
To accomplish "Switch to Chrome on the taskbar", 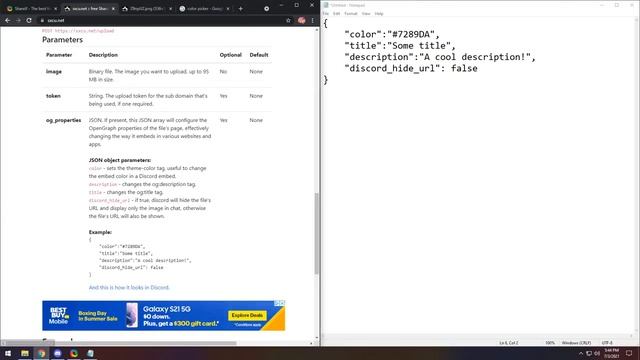I will click(x=41, y=353).
